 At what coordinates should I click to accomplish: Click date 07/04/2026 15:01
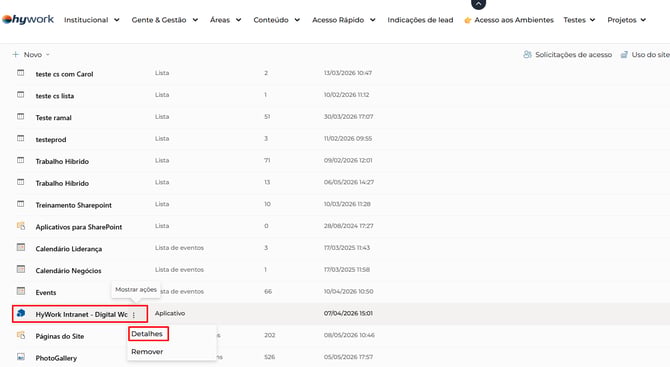[x=348, y=313]
